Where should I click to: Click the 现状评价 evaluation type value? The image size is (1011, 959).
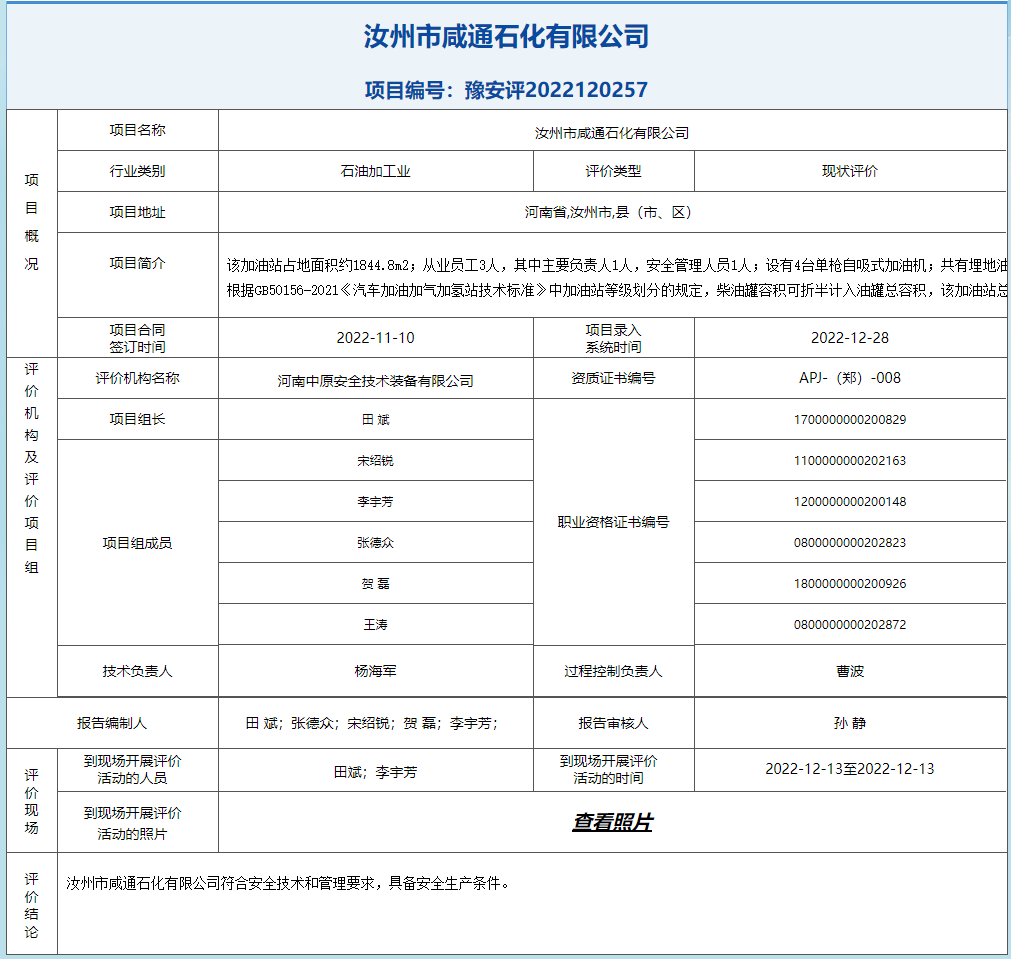coord(850,171)
